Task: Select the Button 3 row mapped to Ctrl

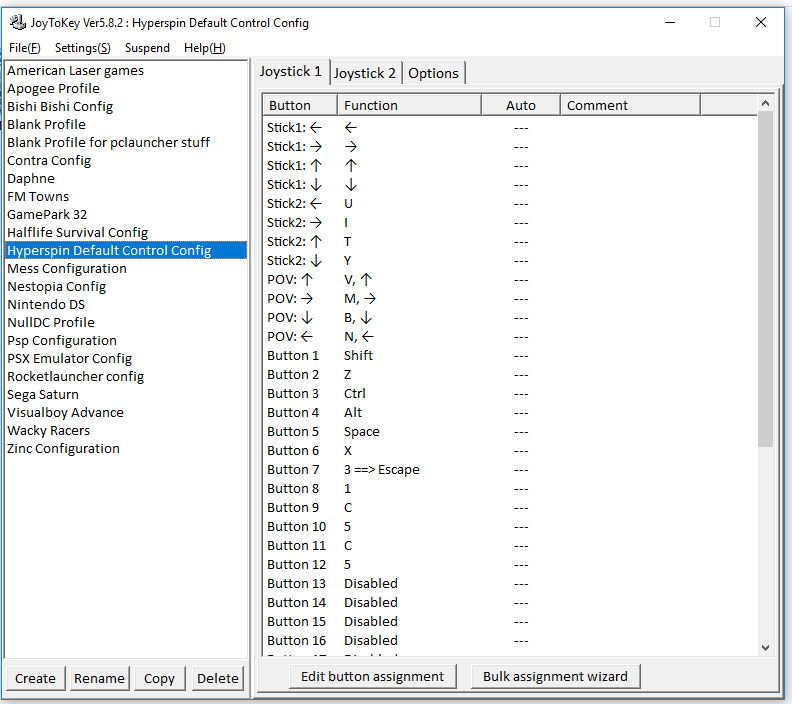Action: pyautogui.click(x=510, y=394)
